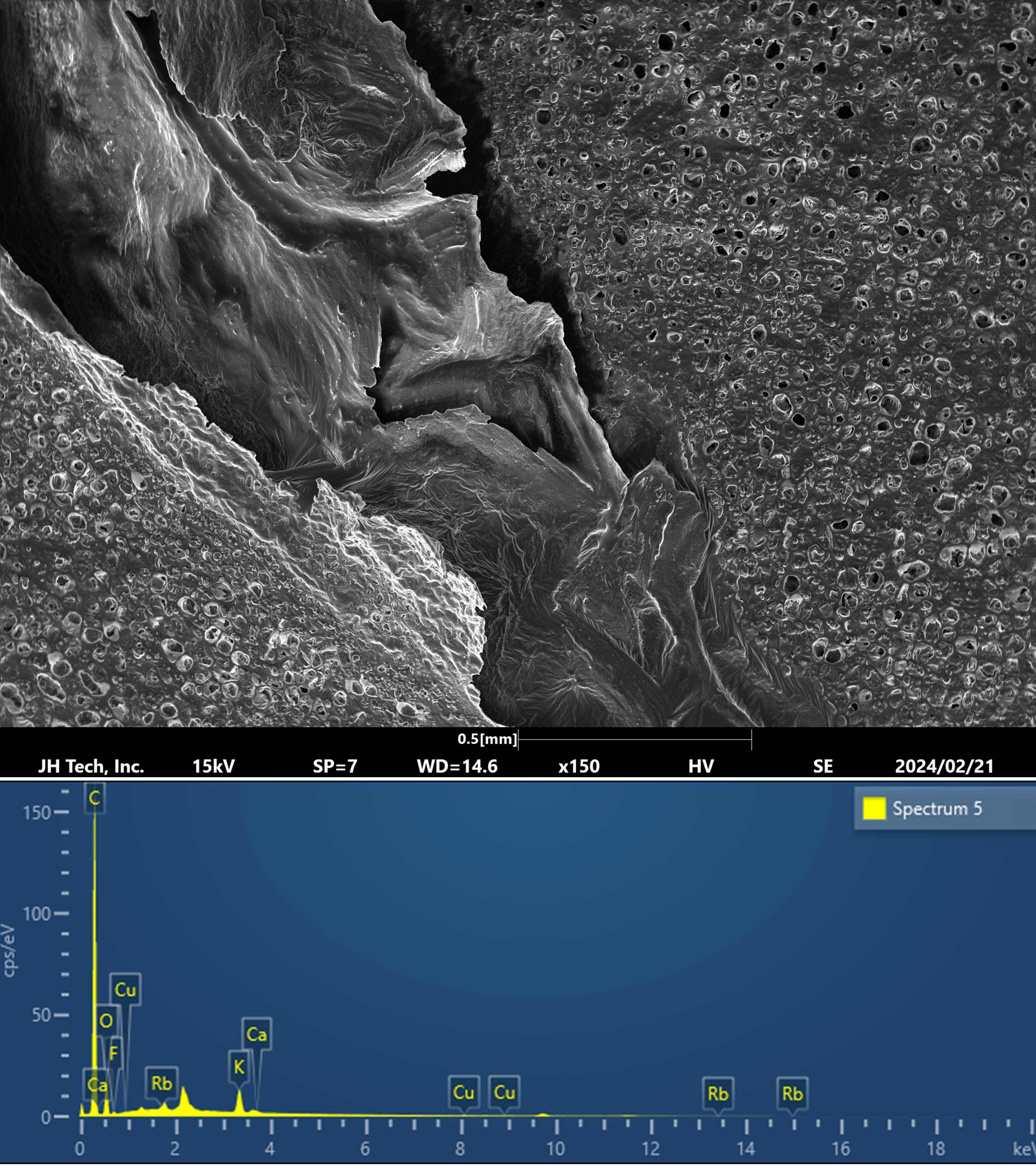The width and height of the screenshot is (1036, 1170).
Task: Click the Cu label near 9 keV
Action: tap(504, 1093)
